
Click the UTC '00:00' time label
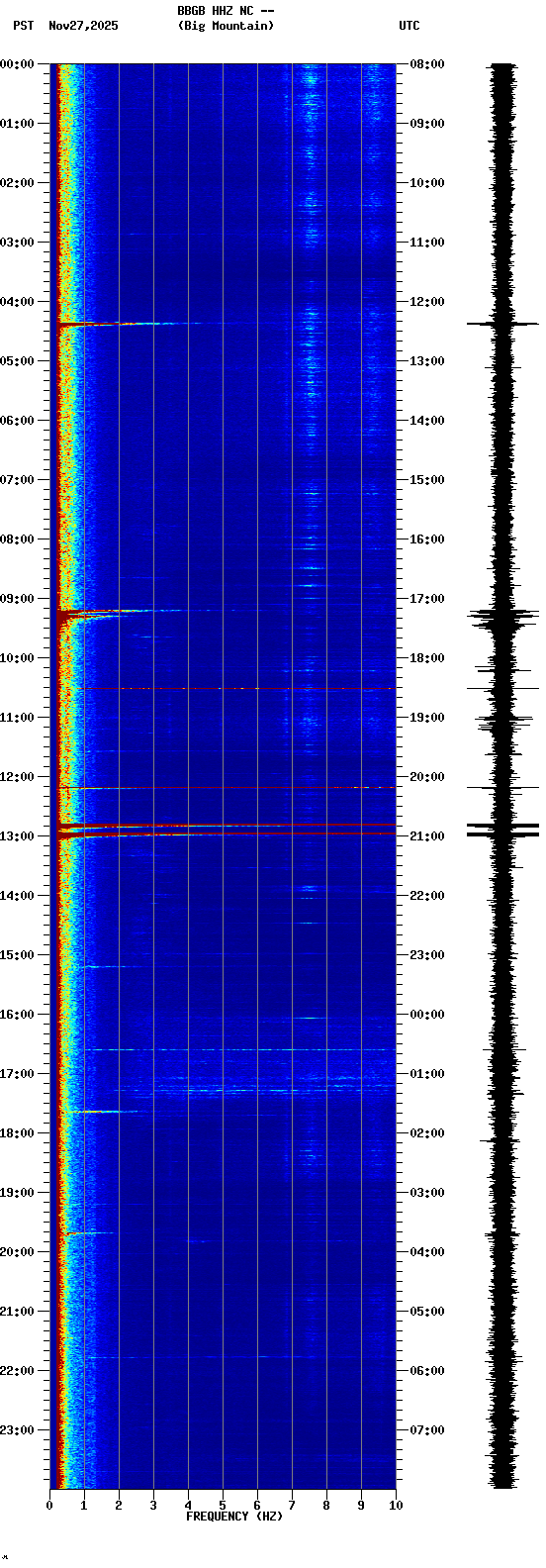coord(427,1015)
